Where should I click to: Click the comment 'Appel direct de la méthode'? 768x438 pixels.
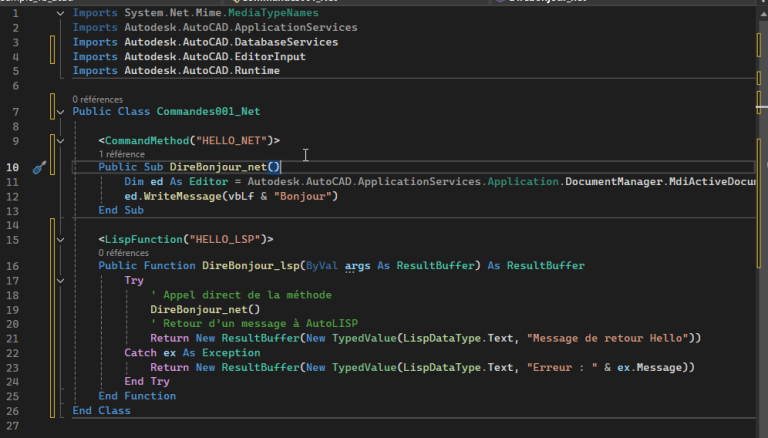(x=241, y=295)
